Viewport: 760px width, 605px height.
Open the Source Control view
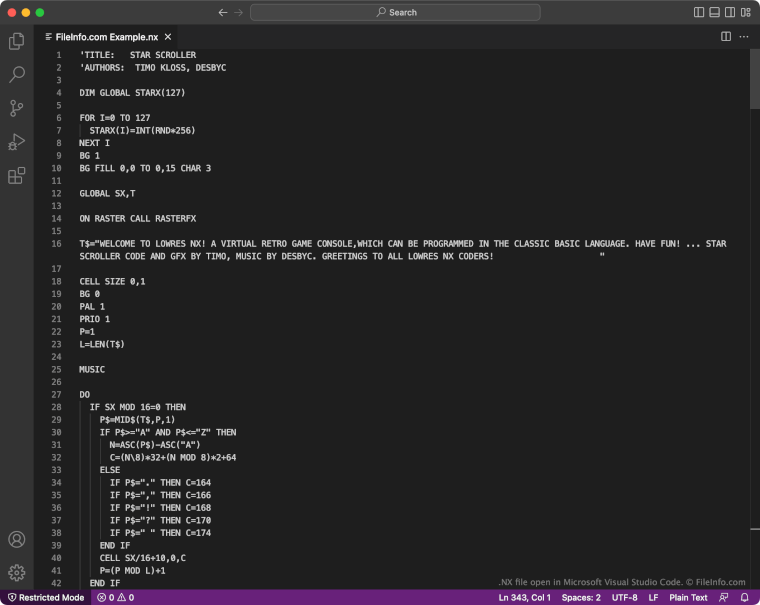point(16,108)
